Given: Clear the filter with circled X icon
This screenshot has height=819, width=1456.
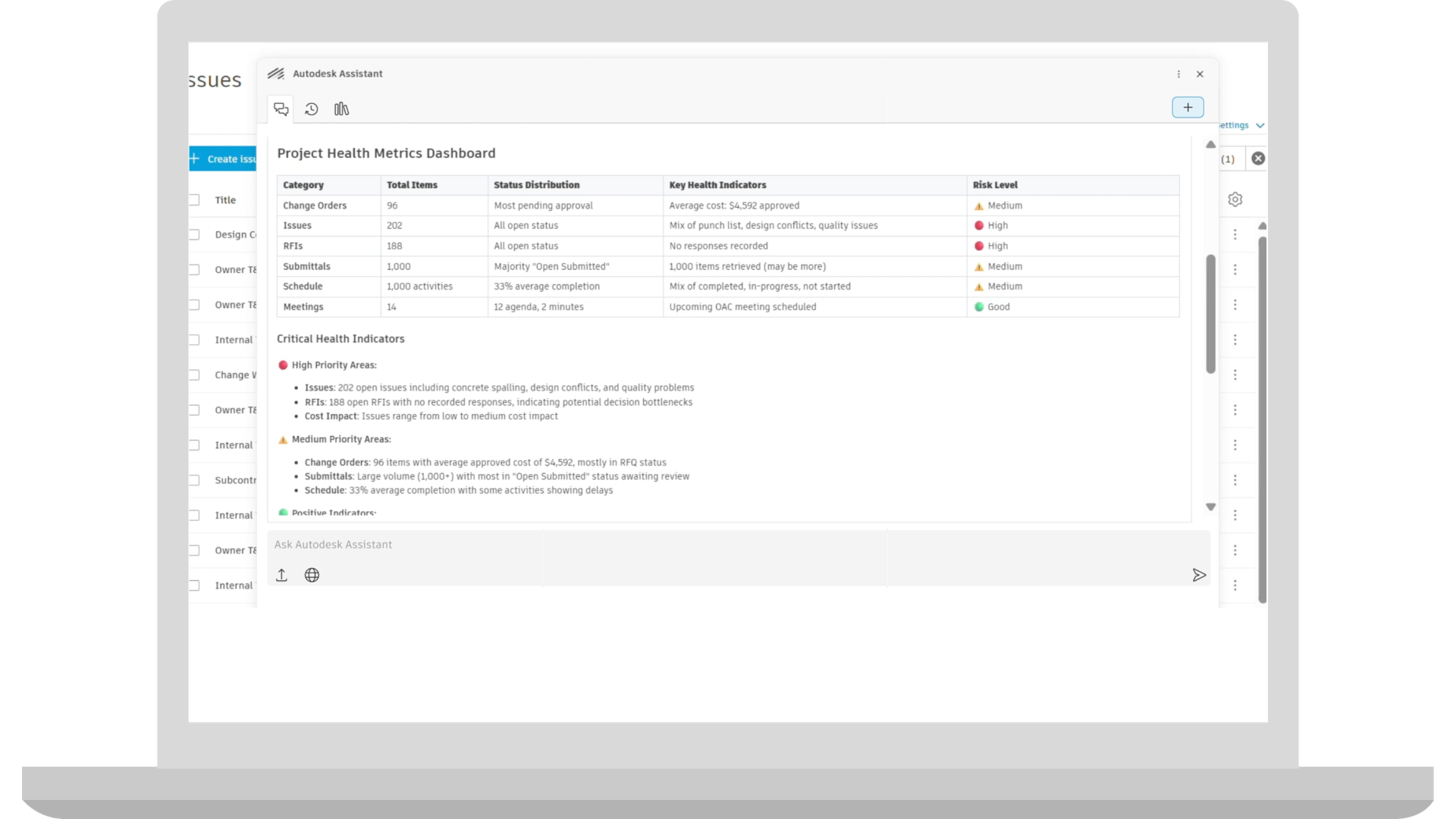Looking at the screenshot, I should point(1258,158).
